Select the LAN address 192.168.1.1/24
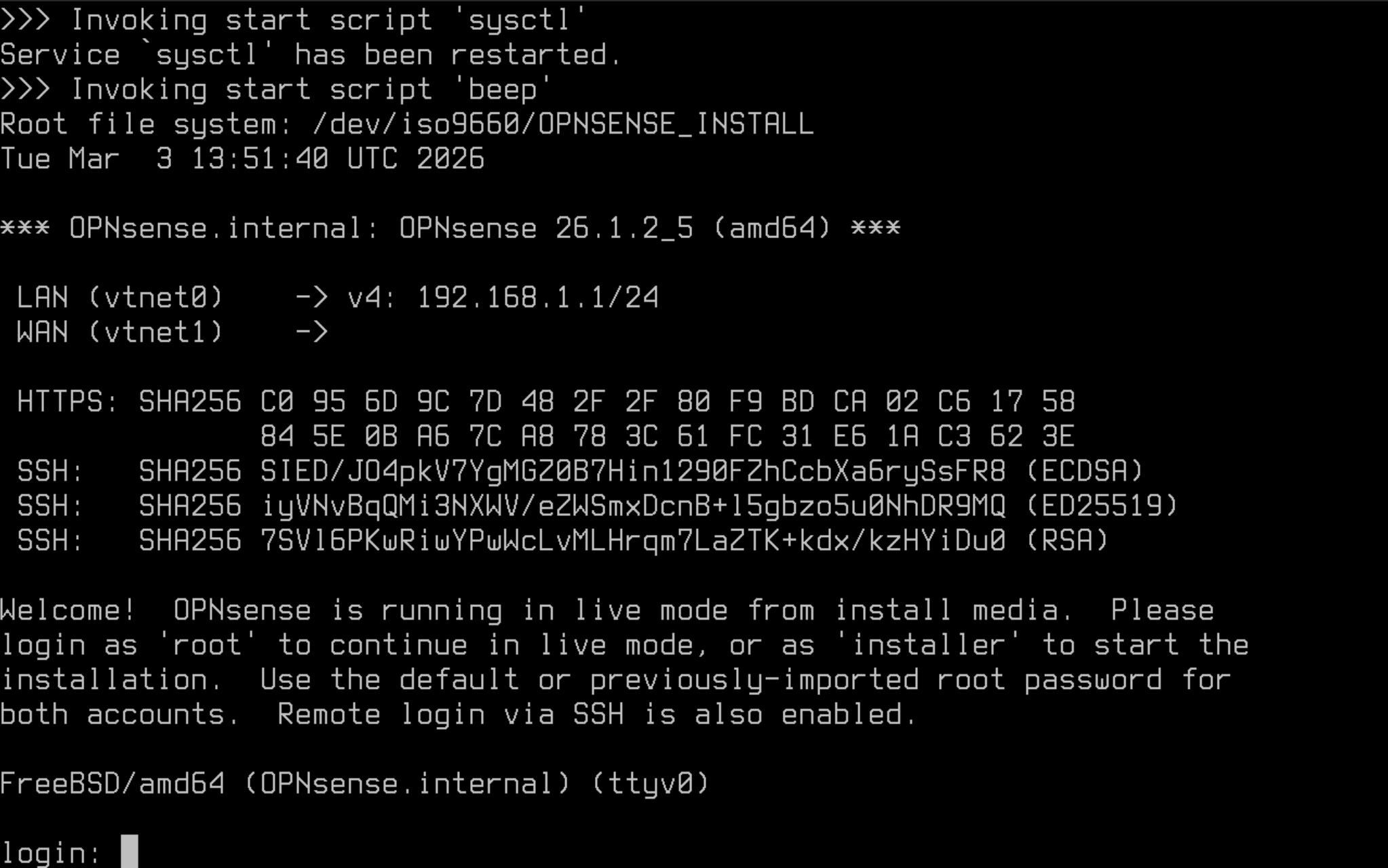The image size is (1388, 868). pos(537,298)
